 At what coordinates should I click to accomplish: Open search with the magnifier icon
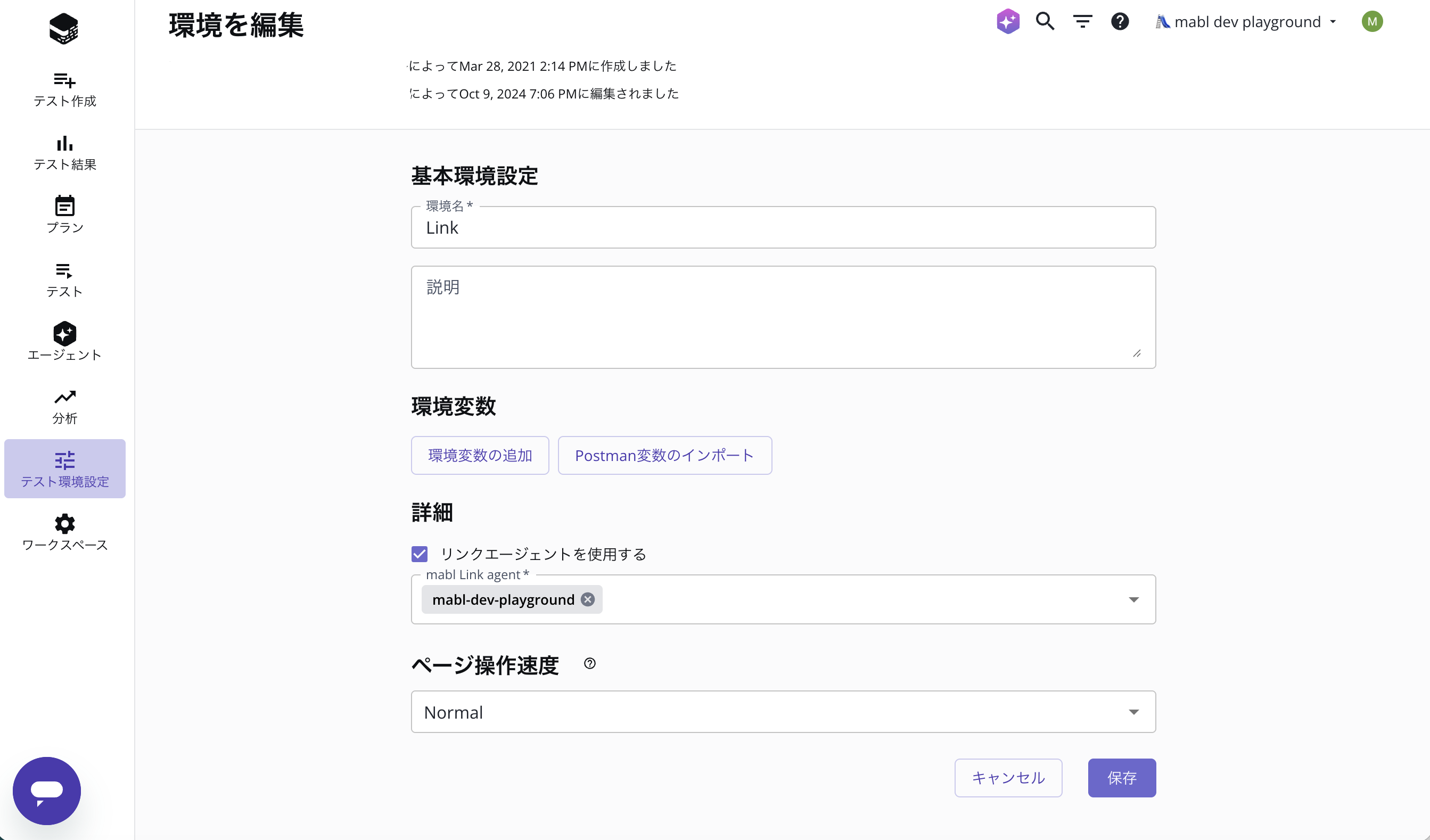tap(1045, 22)
